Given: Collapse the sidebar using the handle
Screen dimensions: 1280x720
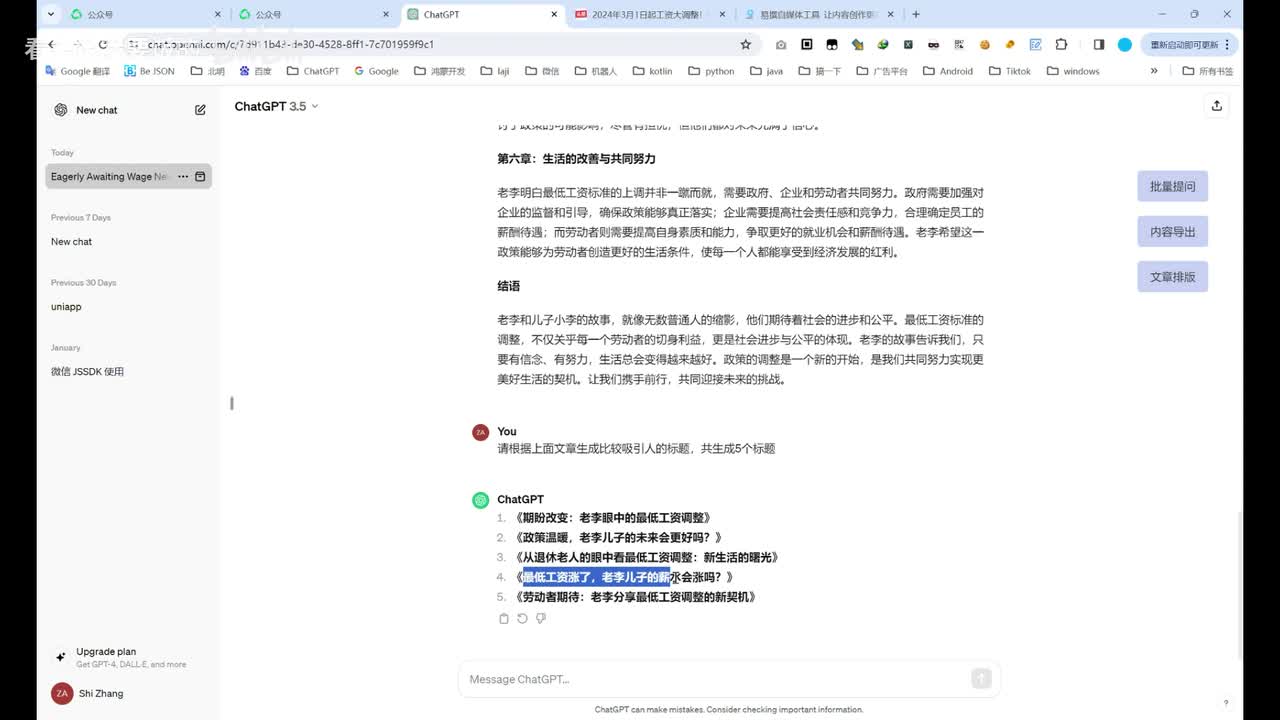Looking at the screenshot, I should (232, 403).
